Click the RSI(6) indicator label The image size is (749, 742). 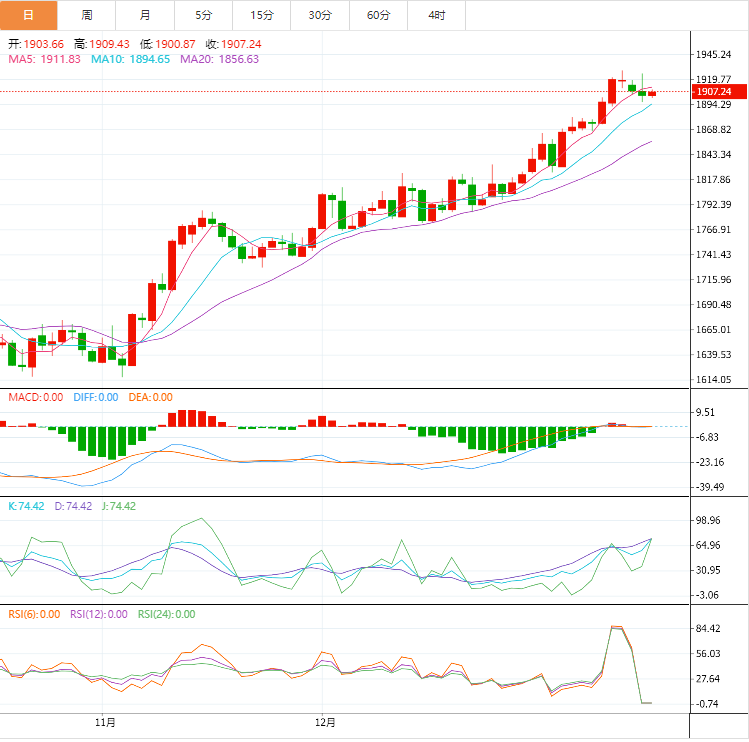point(34,614)
